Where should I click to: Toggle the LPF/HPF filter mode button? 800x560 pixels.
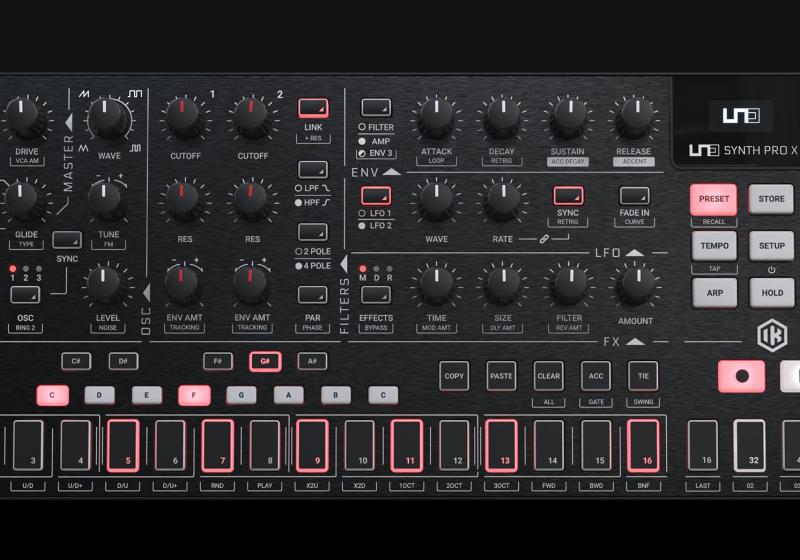point(313,170)
